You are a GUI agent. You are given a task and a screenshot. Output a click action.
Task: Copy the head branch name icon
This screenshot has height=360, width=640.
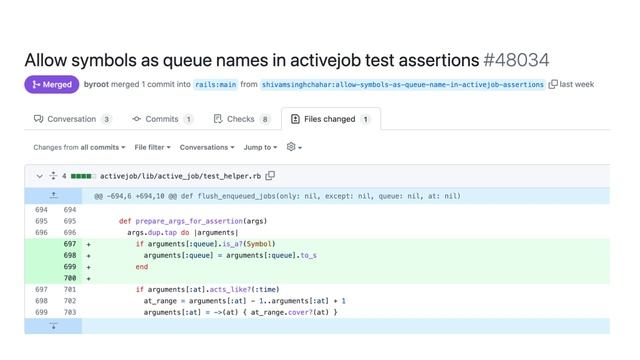(553, 84)
